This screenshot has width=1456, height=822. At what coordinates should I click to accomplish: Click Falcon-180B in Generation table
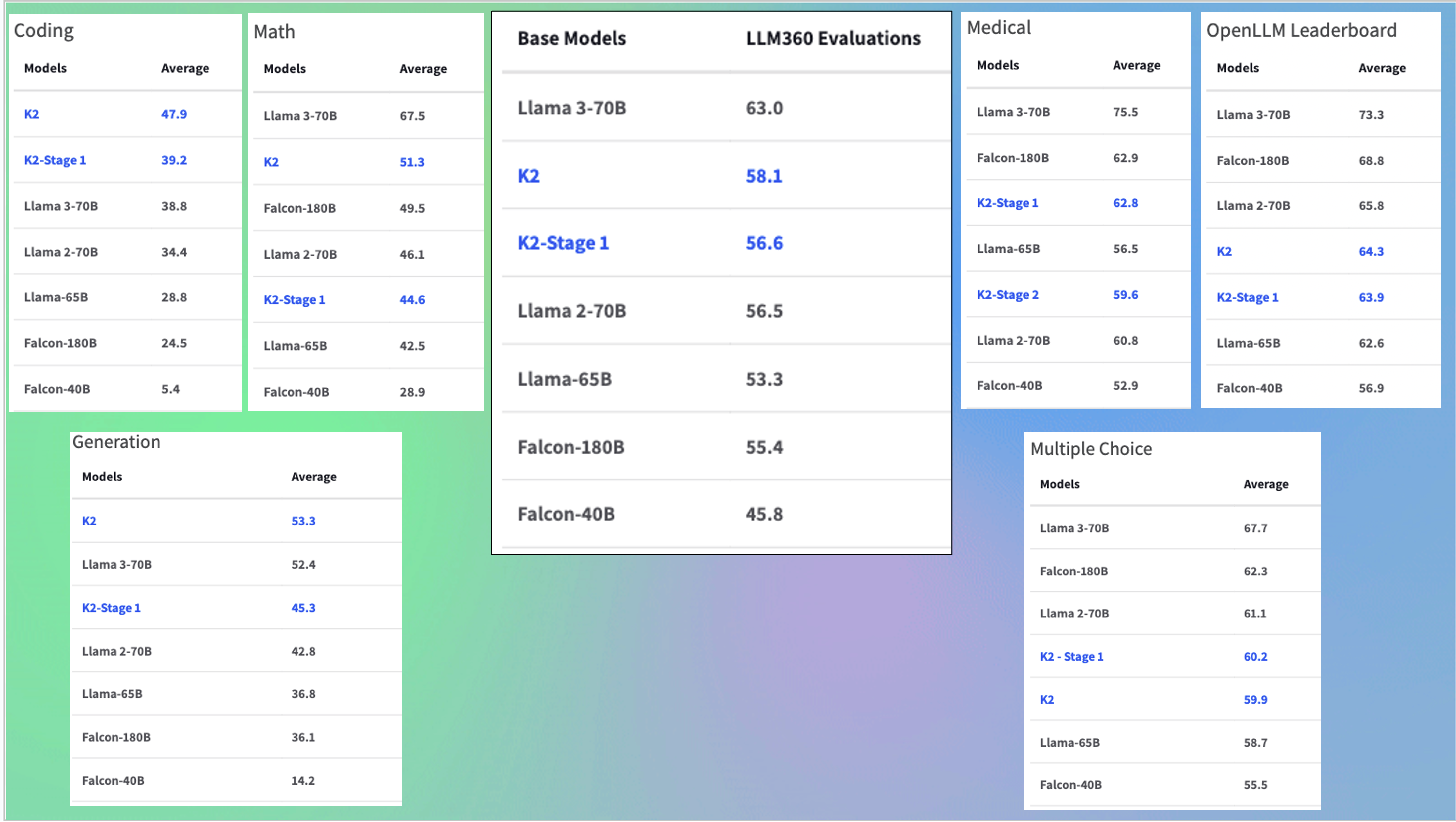pos(116,737)
